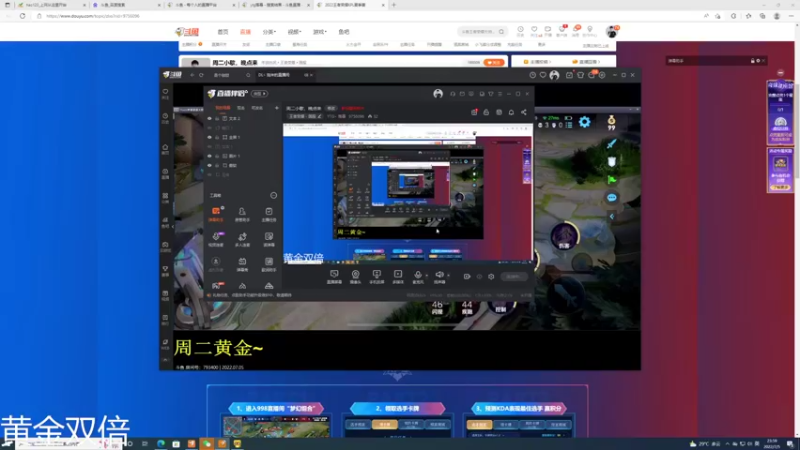Open the 直播 navigation tab
Viewport: 800px width, 450px height.
click(x=245, y=32)
